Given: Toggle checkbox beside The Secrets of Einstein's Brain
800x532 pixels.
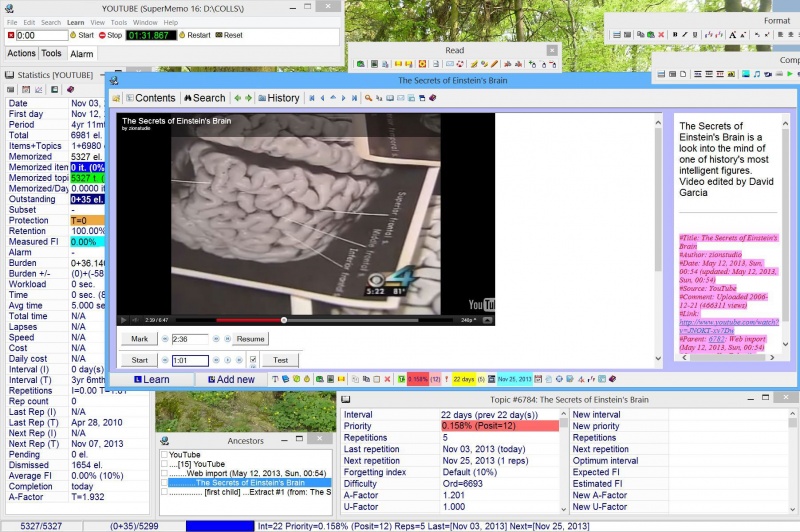Looking at the screenshot, I should tap(164, 483).
